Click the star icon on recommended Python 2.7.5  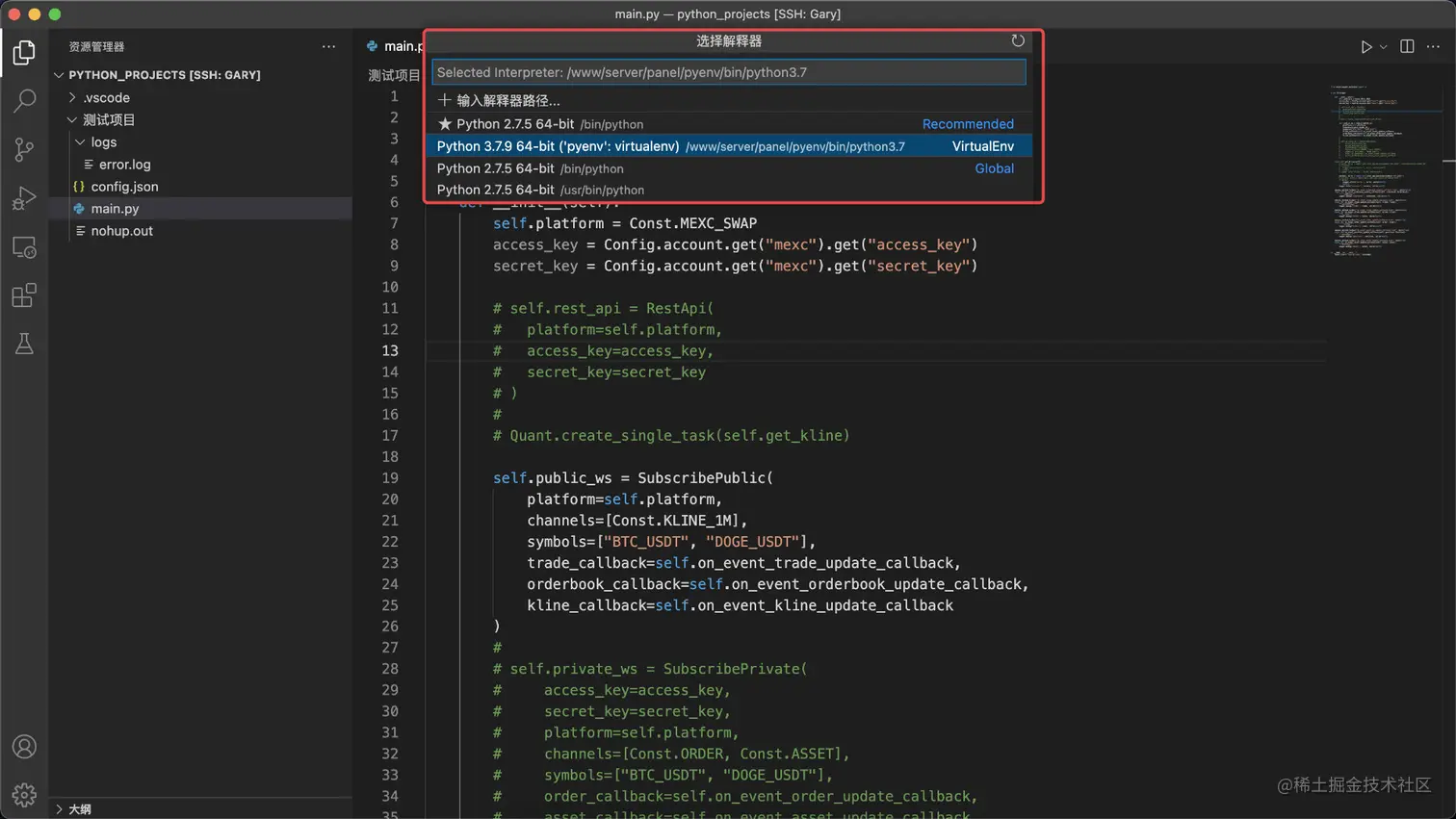pos(444,124)
